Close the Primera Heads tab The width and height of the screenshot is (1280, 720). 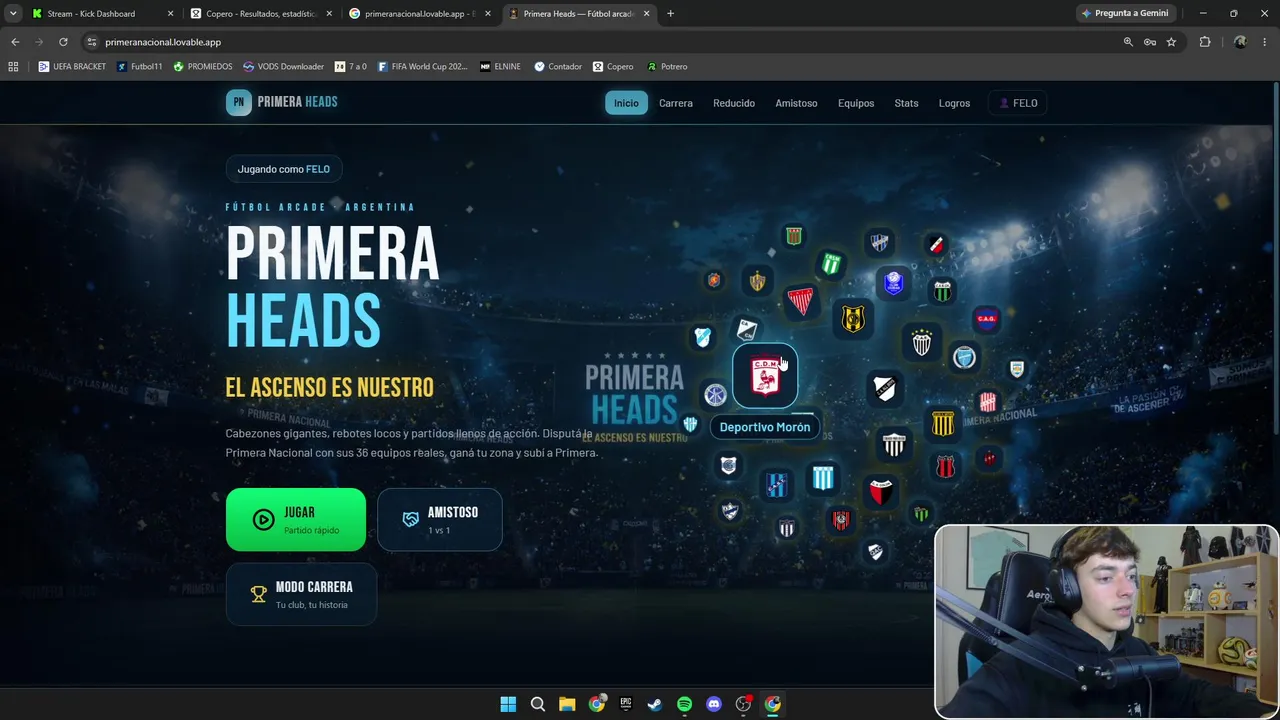click(647, 14)
